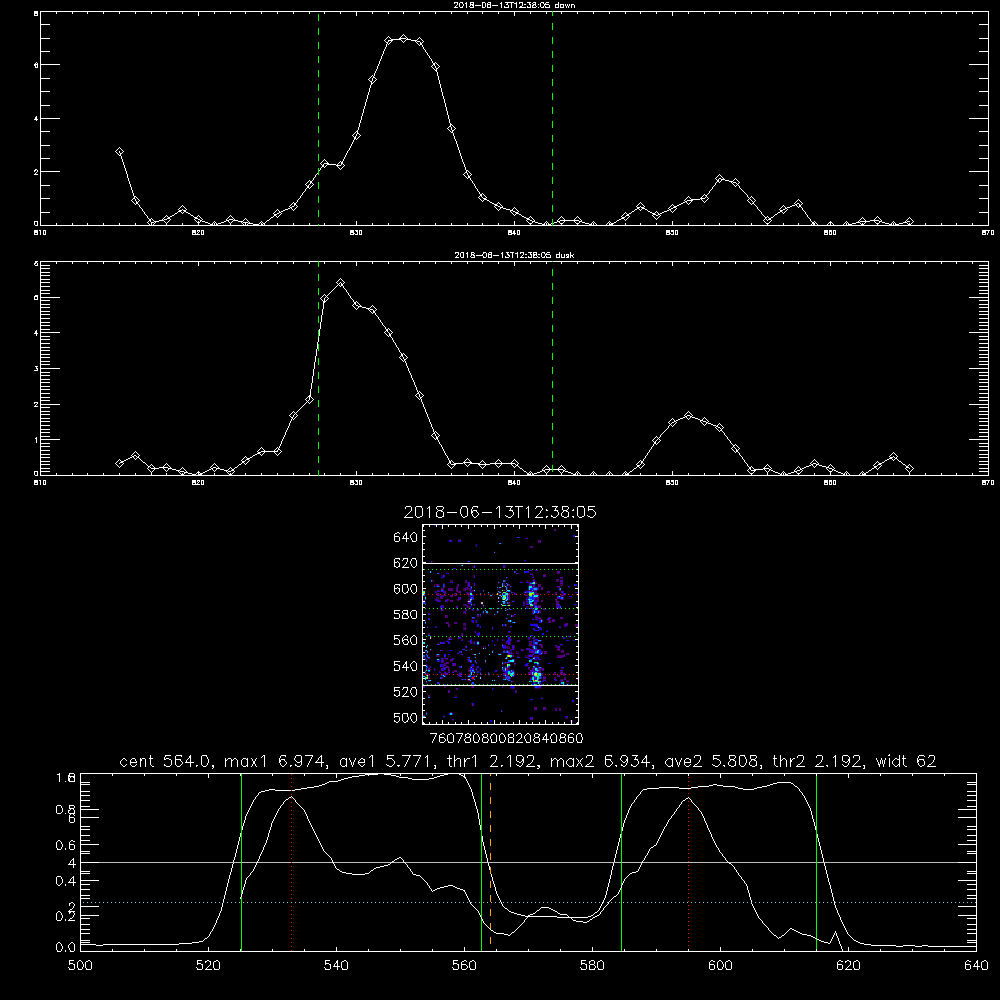Click the '520' label on bottom plot x-axis
1000x1000 pixels.
tap(208, 966)
